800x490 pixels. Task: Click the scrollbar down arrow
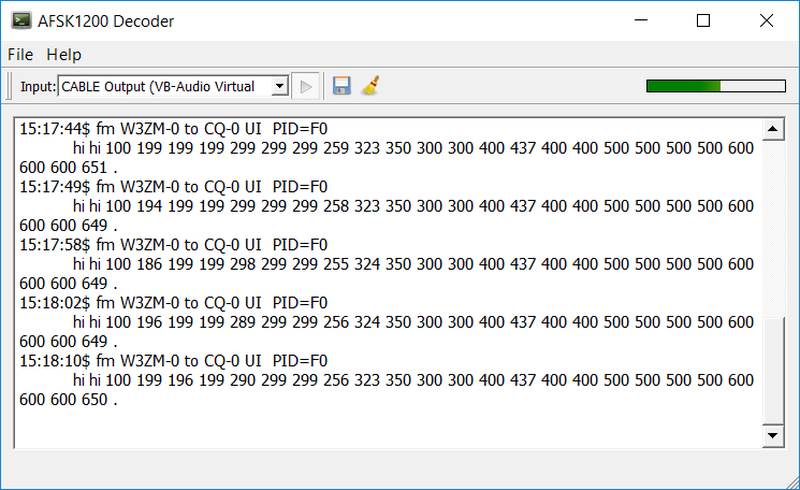773,435
